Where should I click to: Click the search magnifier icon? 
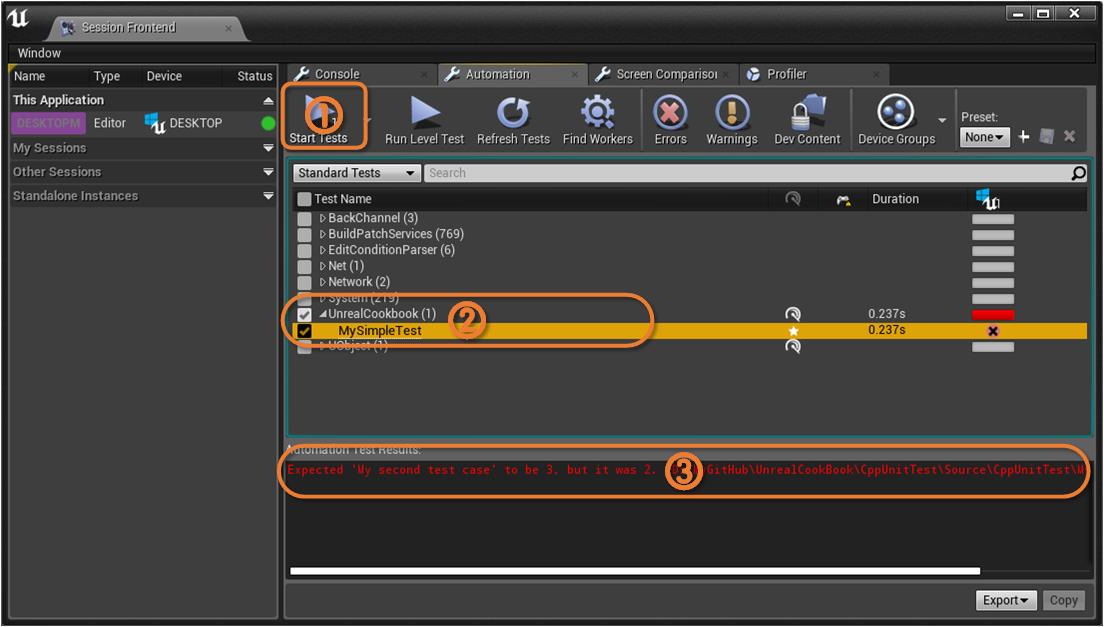click(1078, 172)
